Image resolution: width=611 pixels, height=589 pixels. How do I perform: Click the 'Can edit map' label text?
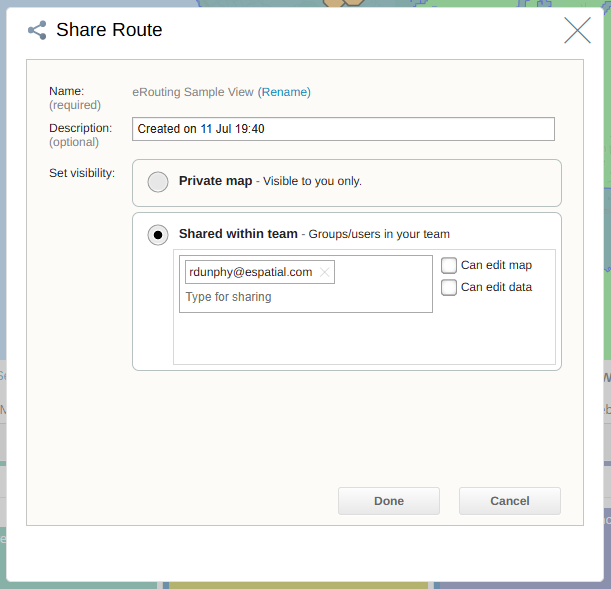coord(496,265)
